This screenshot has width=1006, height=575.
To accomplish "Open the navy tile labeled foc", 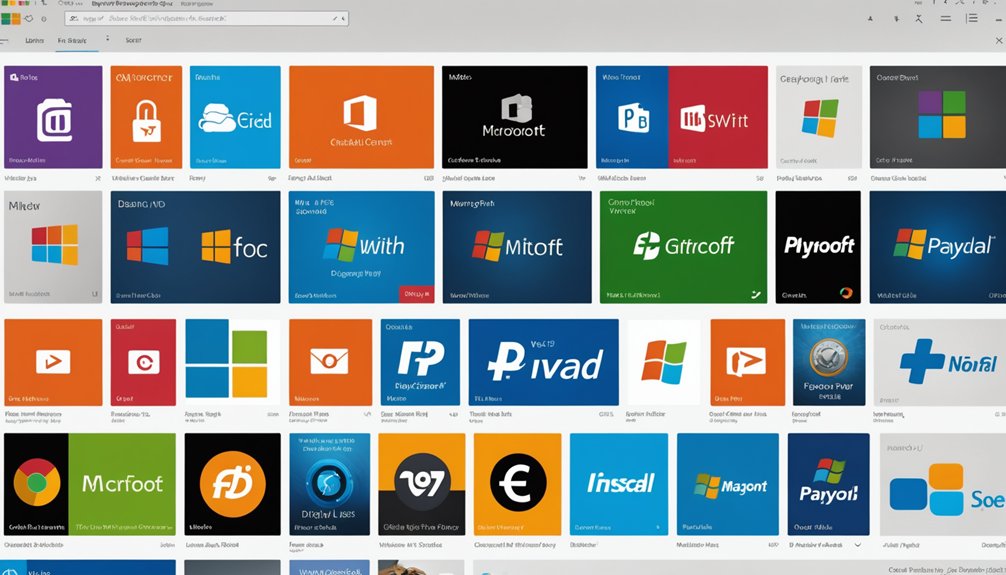I will pyautogui.click(x=195, y=246).
